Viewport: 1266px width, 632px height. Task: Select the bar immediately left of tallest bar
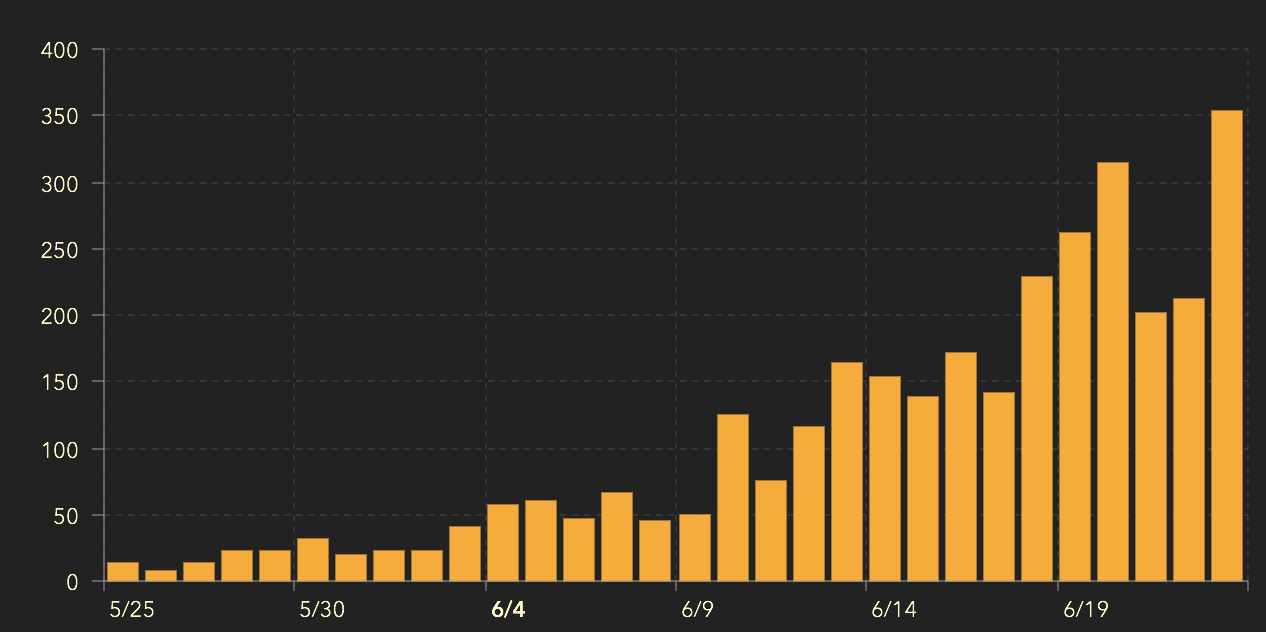click(x=1188, y=439)
